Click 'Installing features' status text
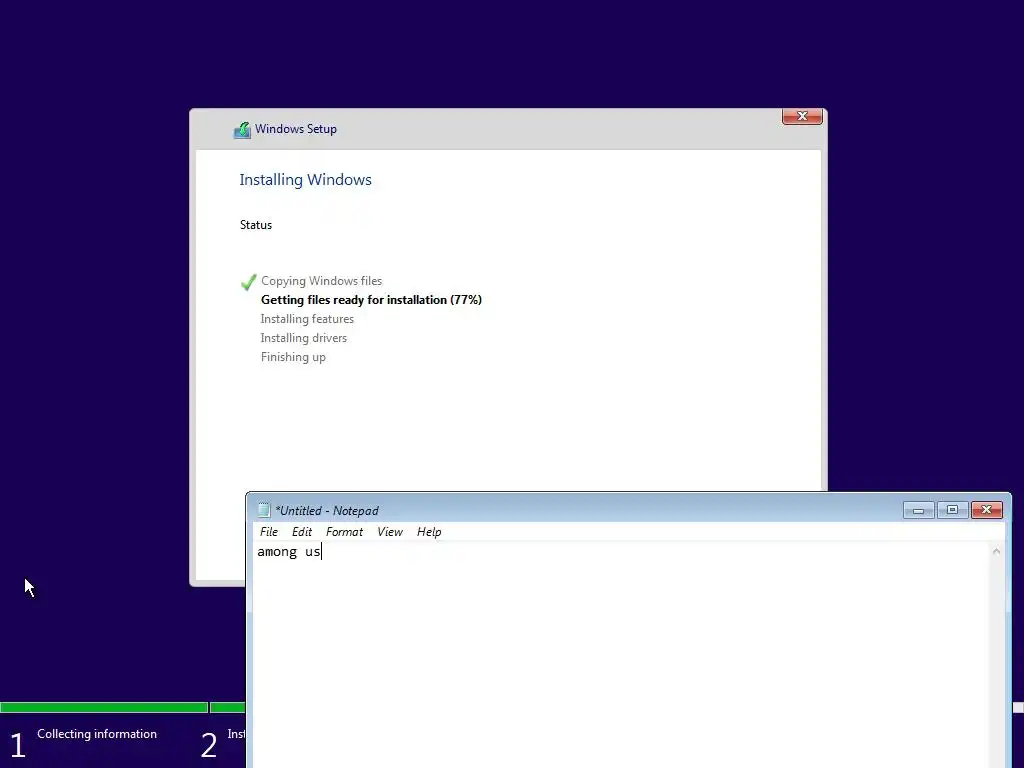1024x768 pixels. pos(307,319)
